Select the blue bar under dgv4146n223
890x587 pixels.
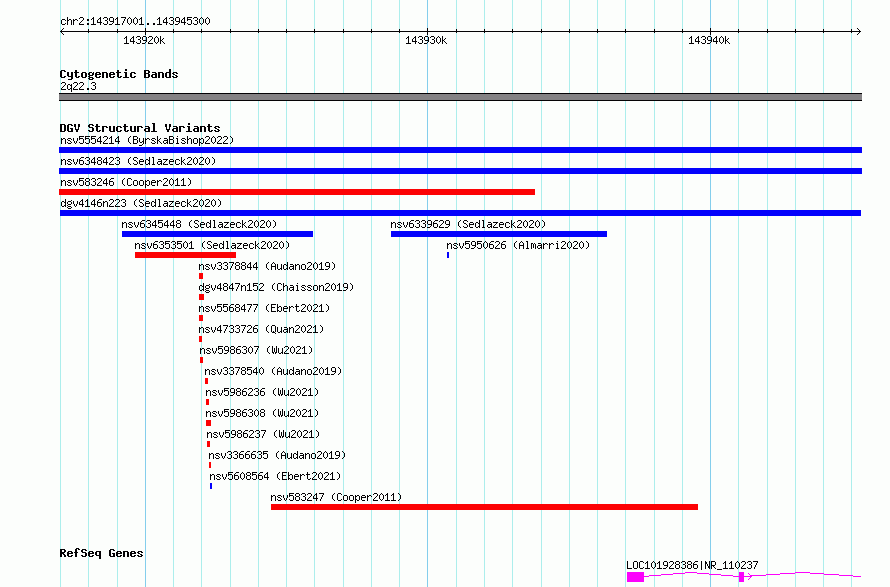460,213
